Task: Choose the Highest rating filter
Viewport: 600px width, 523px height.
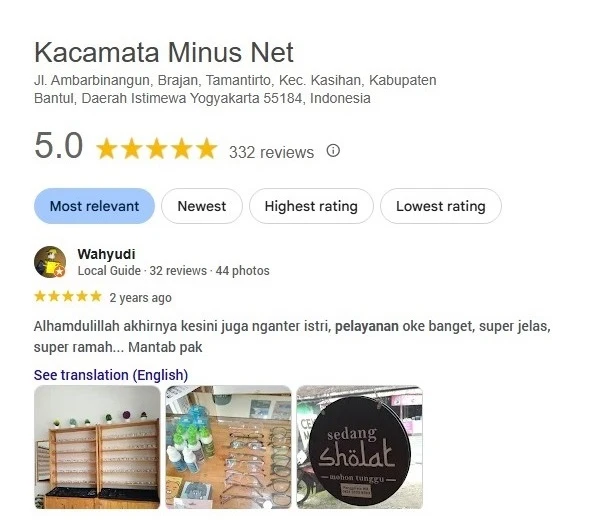Action: tap(311, 206)
